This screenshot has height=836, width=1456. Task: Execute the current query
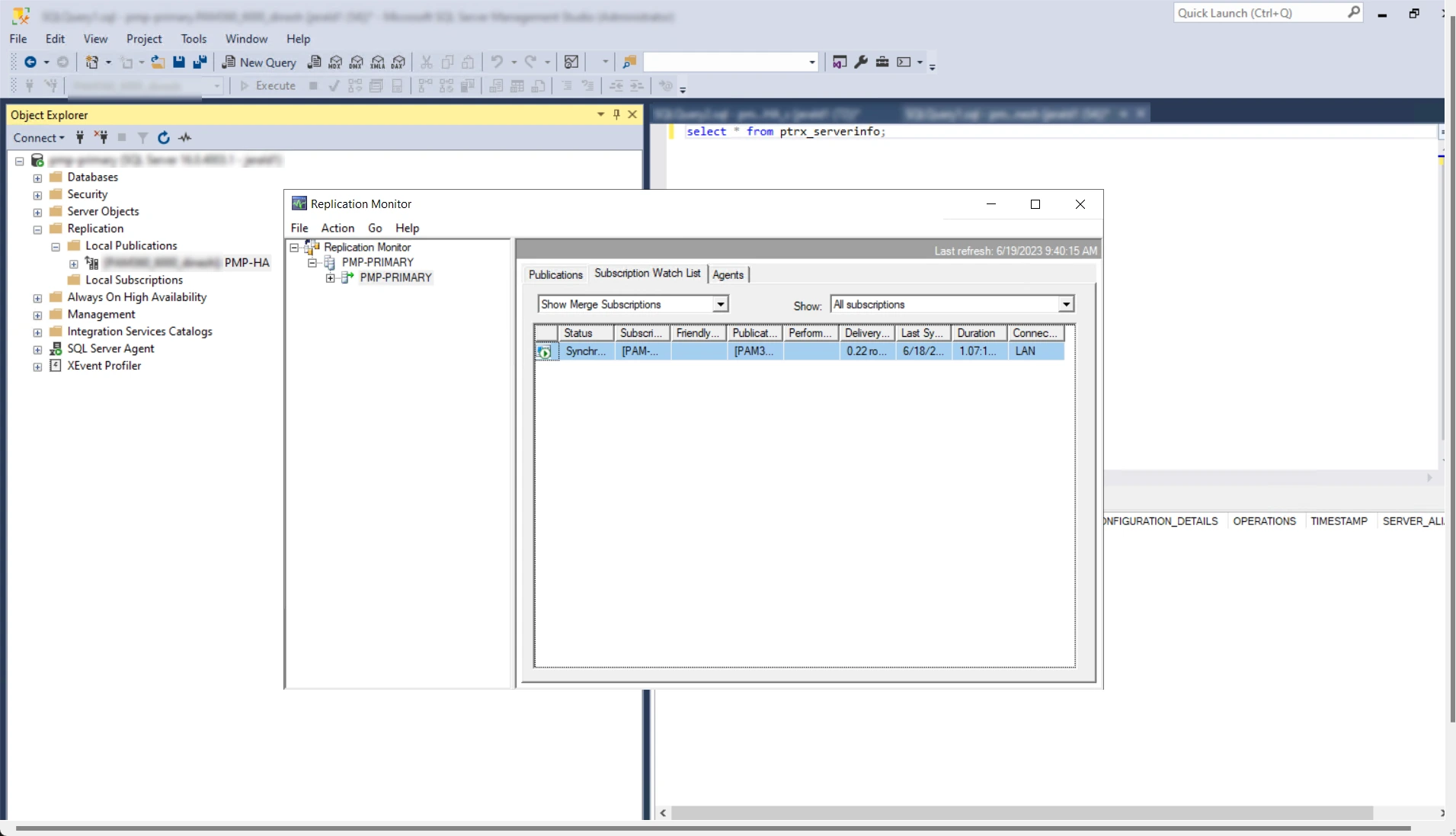(267, 86)
